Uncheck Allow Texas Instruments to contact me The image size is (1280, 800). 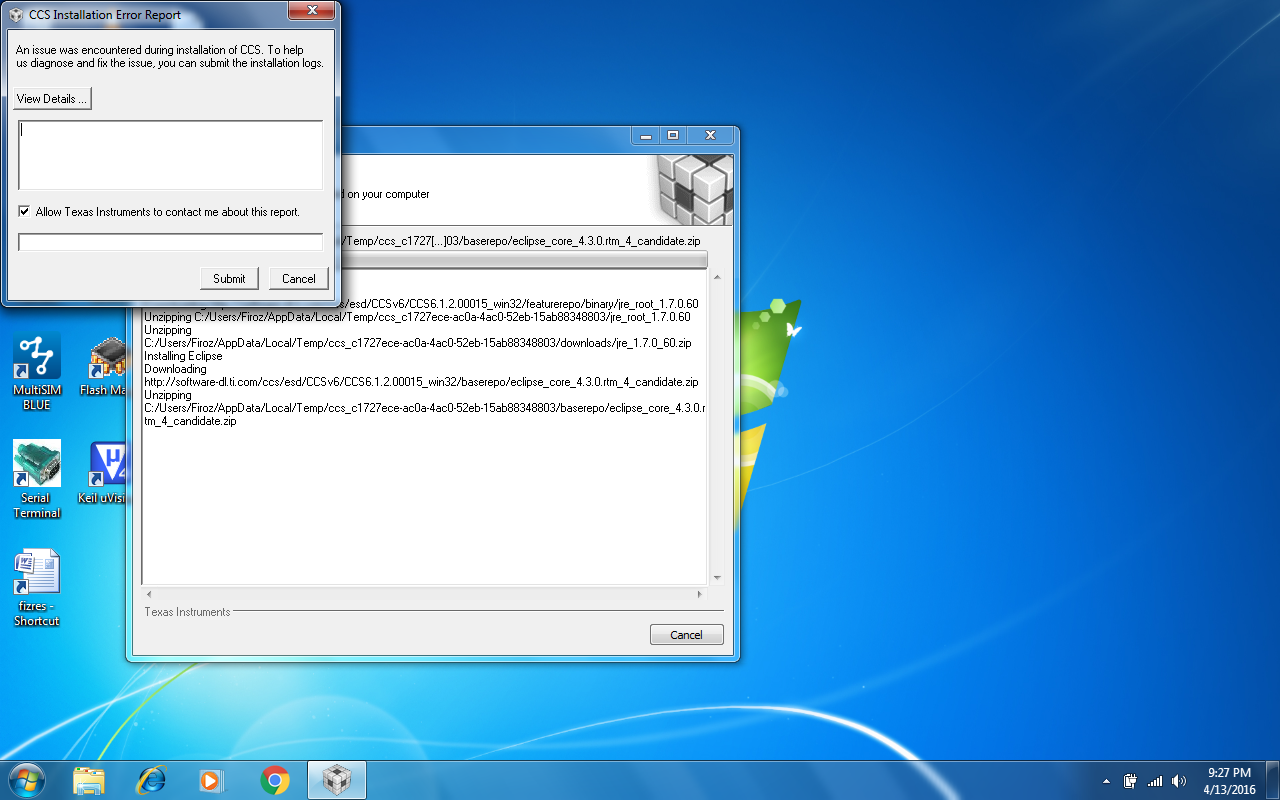(x=24, y=212)
